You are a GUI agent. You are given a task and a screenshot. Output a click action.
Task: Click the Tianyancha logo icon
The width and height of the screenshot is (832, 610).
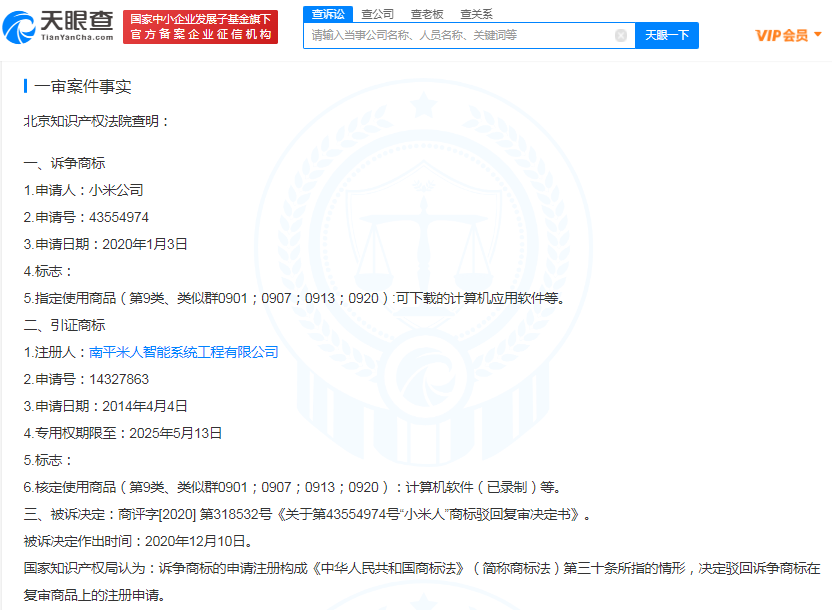[x=19, y=27]
